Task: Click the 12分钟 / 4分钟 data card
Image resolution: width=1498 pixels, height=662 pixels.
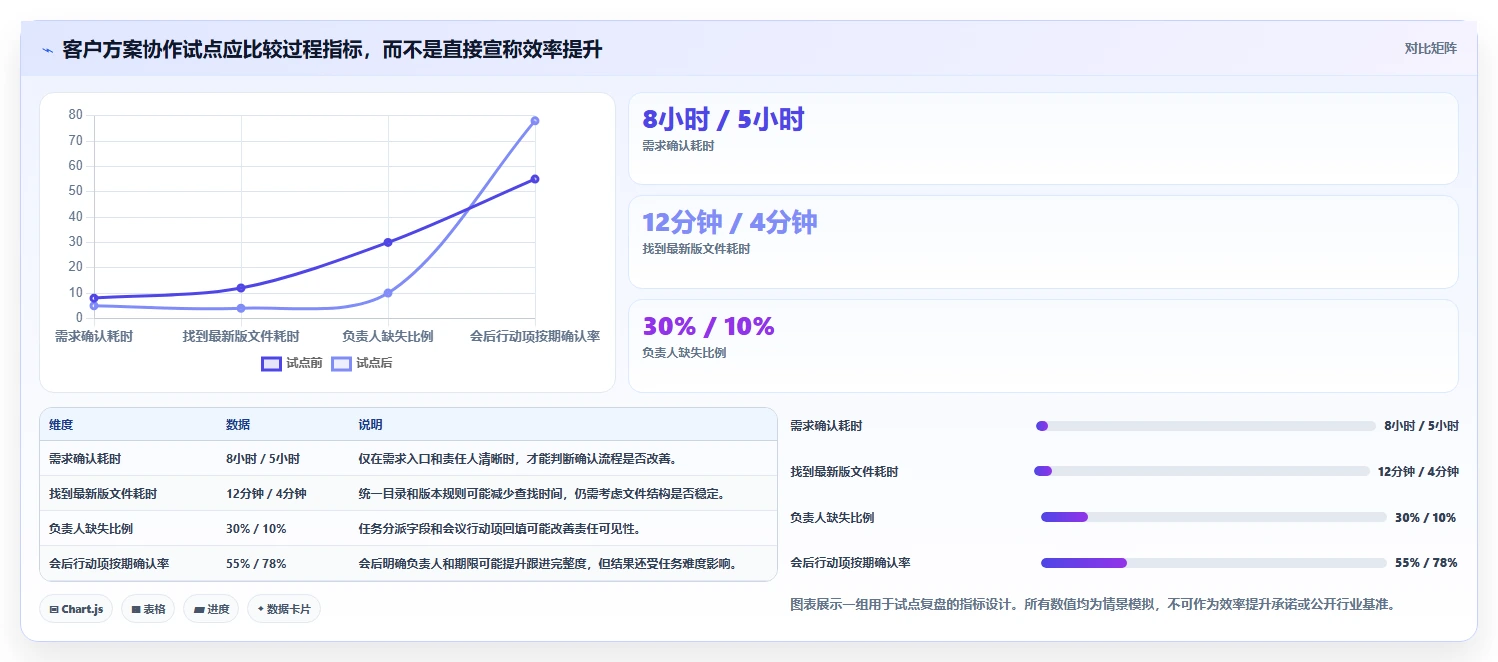Action: [1043, 242]
